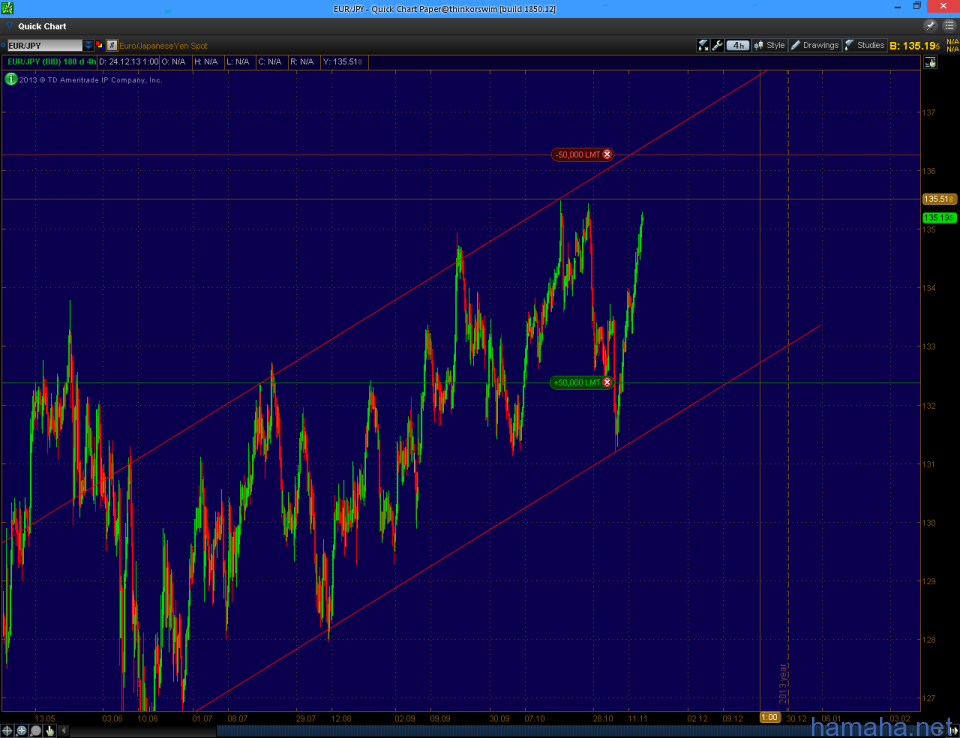Open the Studies button
Image resolution: width=960 pixels, height=738 pixels.
point(865,45)
